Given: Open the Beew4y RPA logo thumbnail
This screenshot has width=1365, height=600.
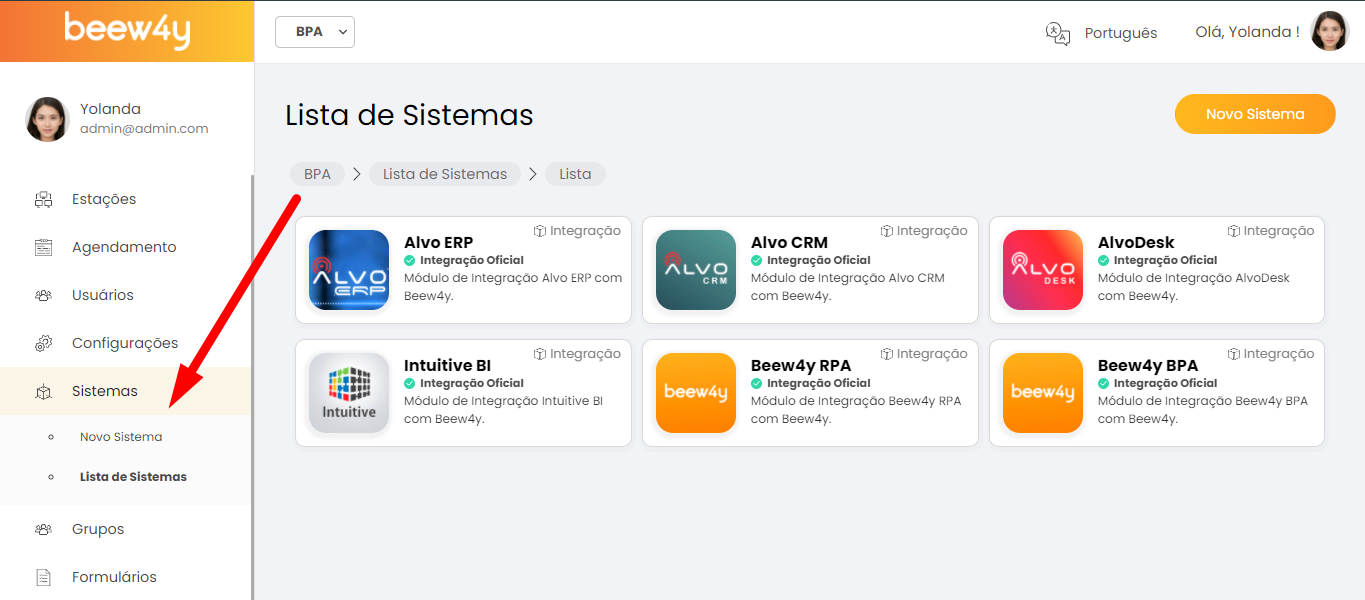Looking at the screenshot, I should (696, 393).
